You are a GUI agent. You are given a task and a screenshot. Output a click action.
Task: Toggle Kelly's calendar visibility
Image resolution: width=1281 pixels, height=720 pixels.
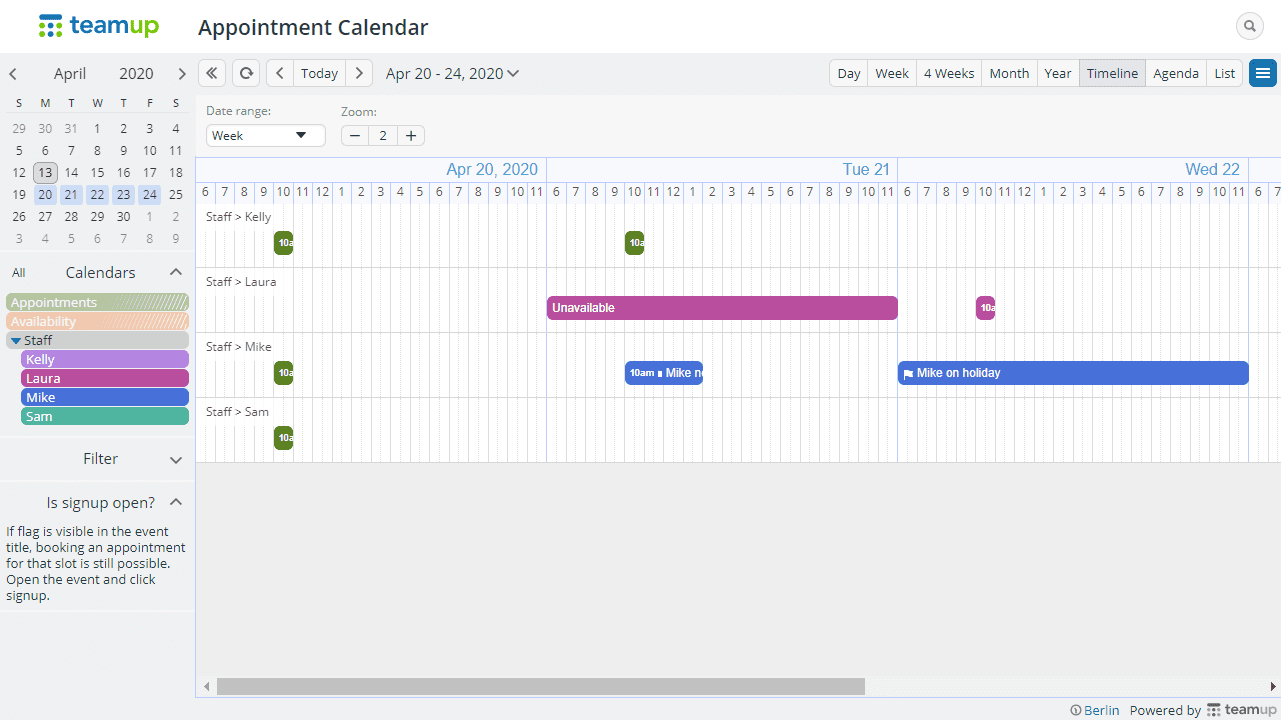coord(105,359)
